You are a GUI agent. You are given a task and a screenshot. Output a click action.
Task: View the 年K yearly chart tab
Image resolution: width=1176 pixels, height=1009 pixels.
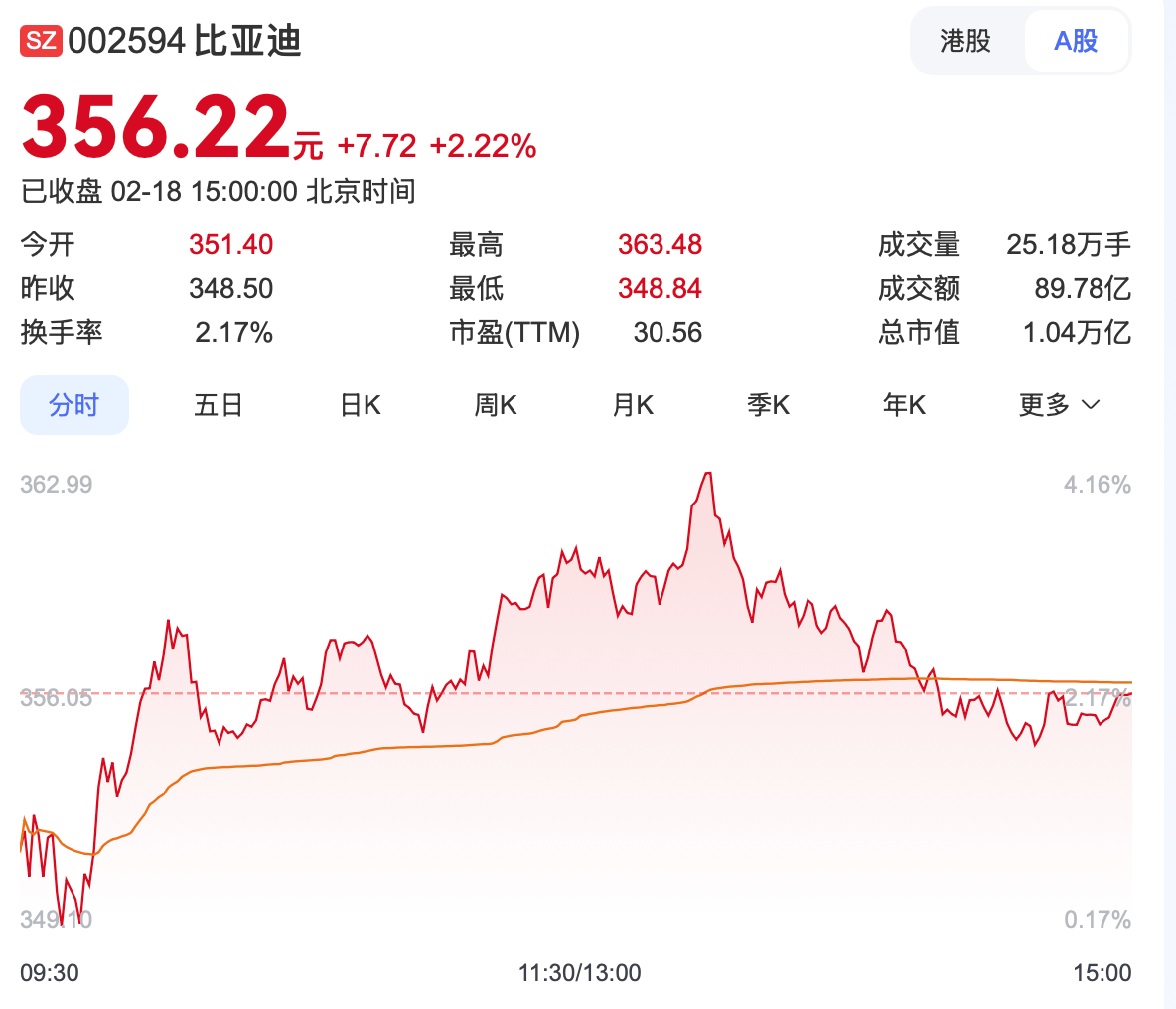click(x=904, y=405)
